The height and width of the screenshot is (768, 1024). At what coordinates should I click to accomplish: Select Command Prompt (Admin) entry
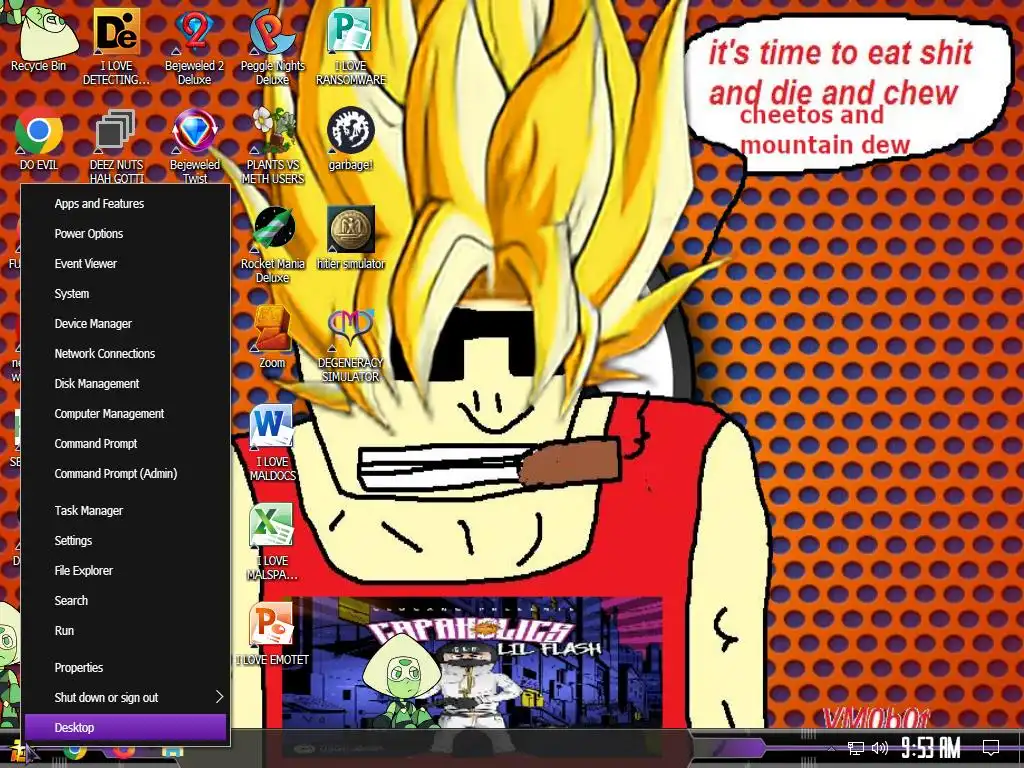point(125,474)
